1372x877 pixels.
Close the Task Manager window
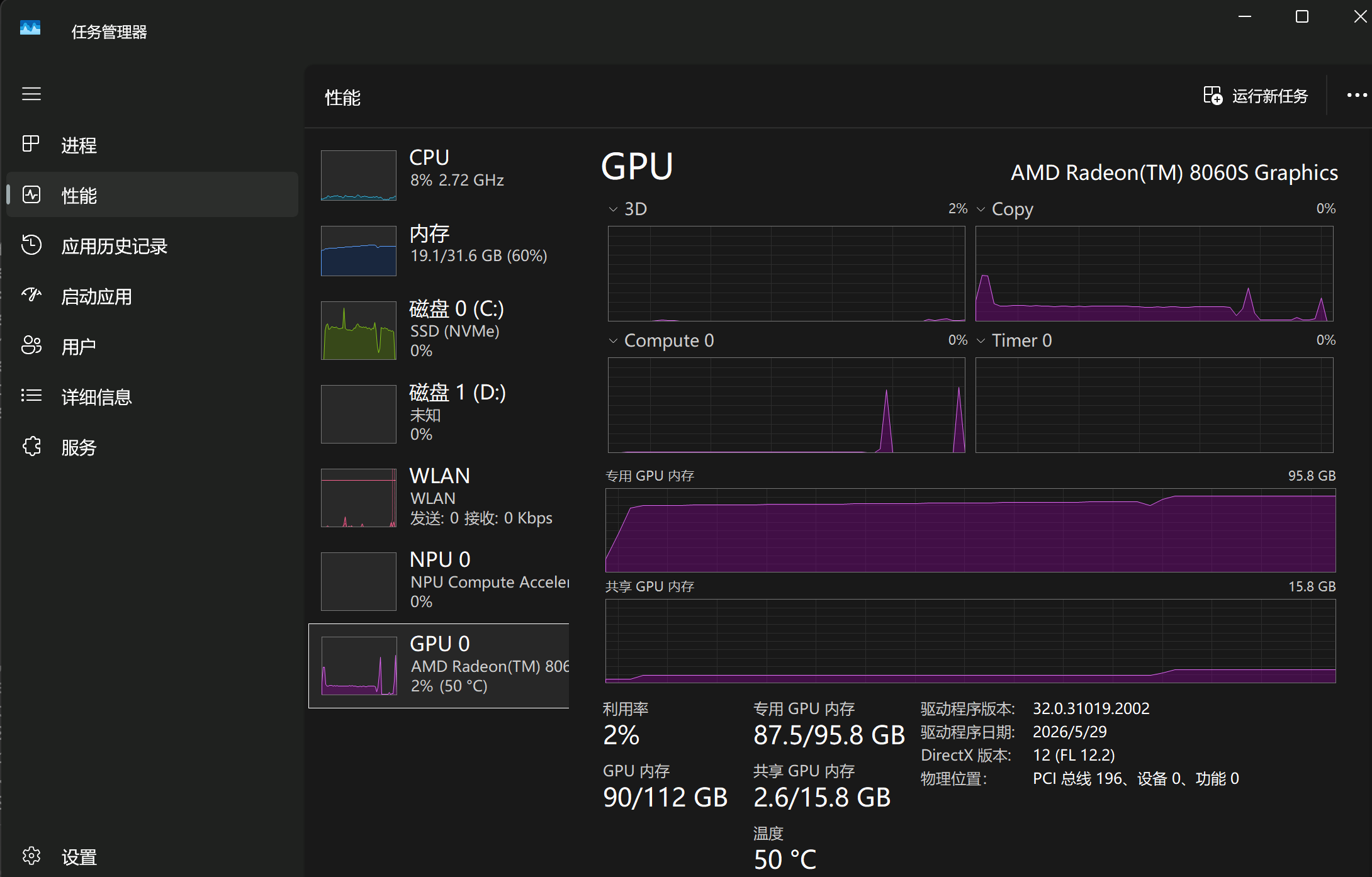click(1359, 16)
